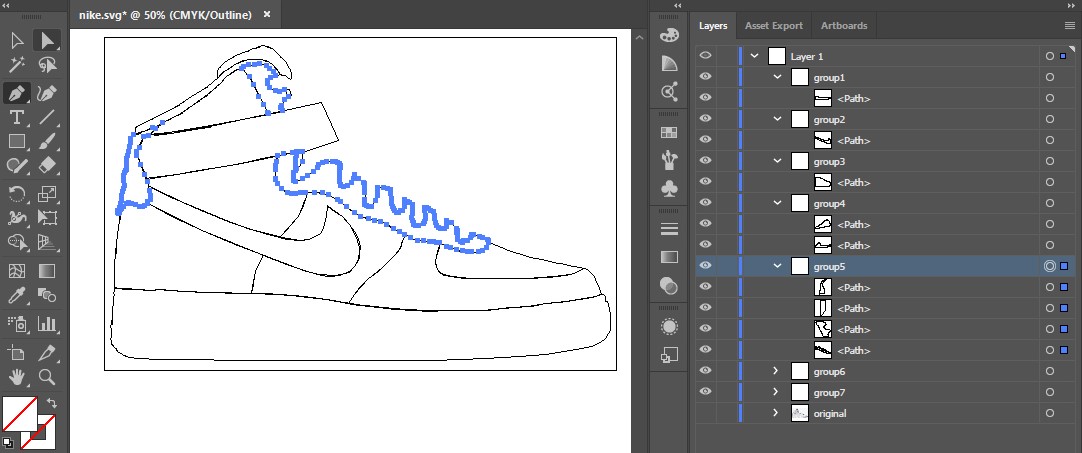Open the Color panel palette icon
This screenshot has height=453, width=1082.
point(669,36)
